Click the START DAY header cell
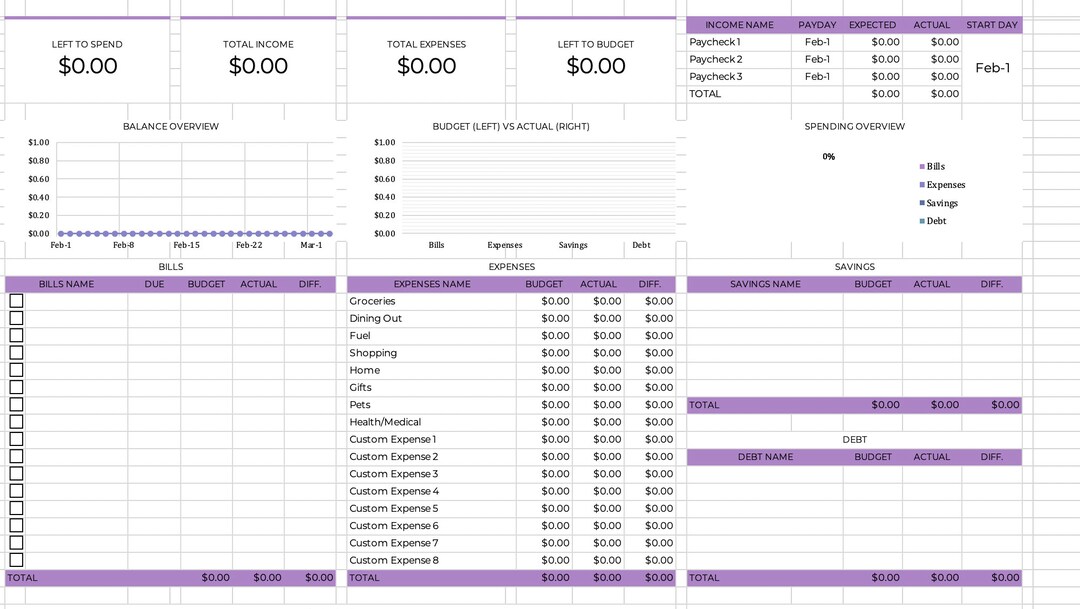The image size is (1080, 609). pyautogui.click(x=992, y=25)
